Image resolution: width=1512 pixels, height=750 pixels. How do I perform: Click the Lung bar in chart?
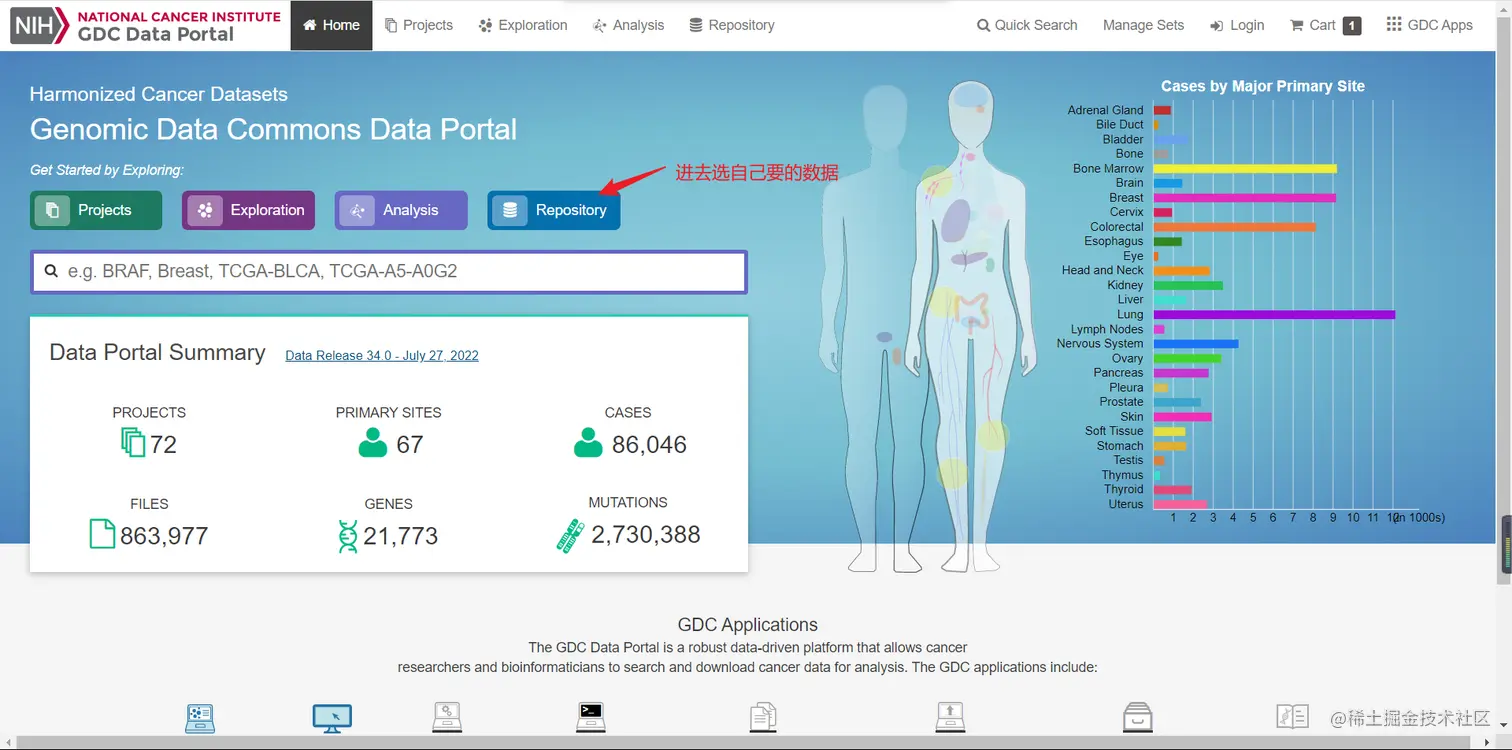[x=1274, y=314]
